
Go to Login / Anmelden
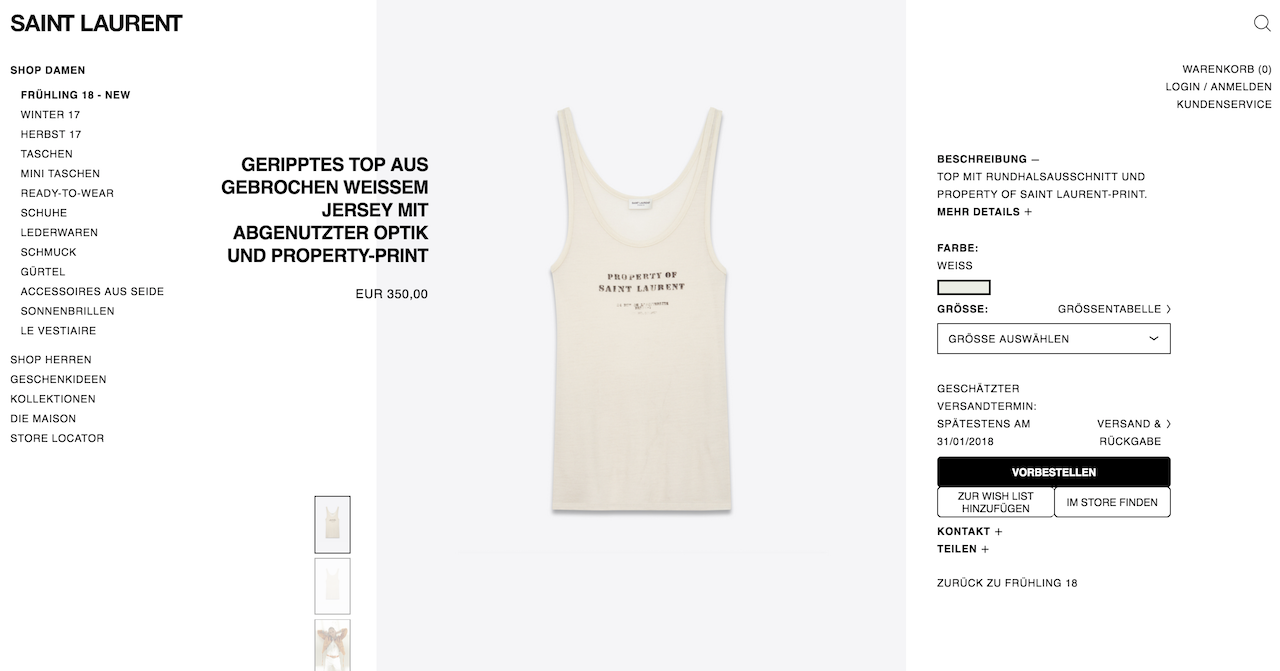1218,87
